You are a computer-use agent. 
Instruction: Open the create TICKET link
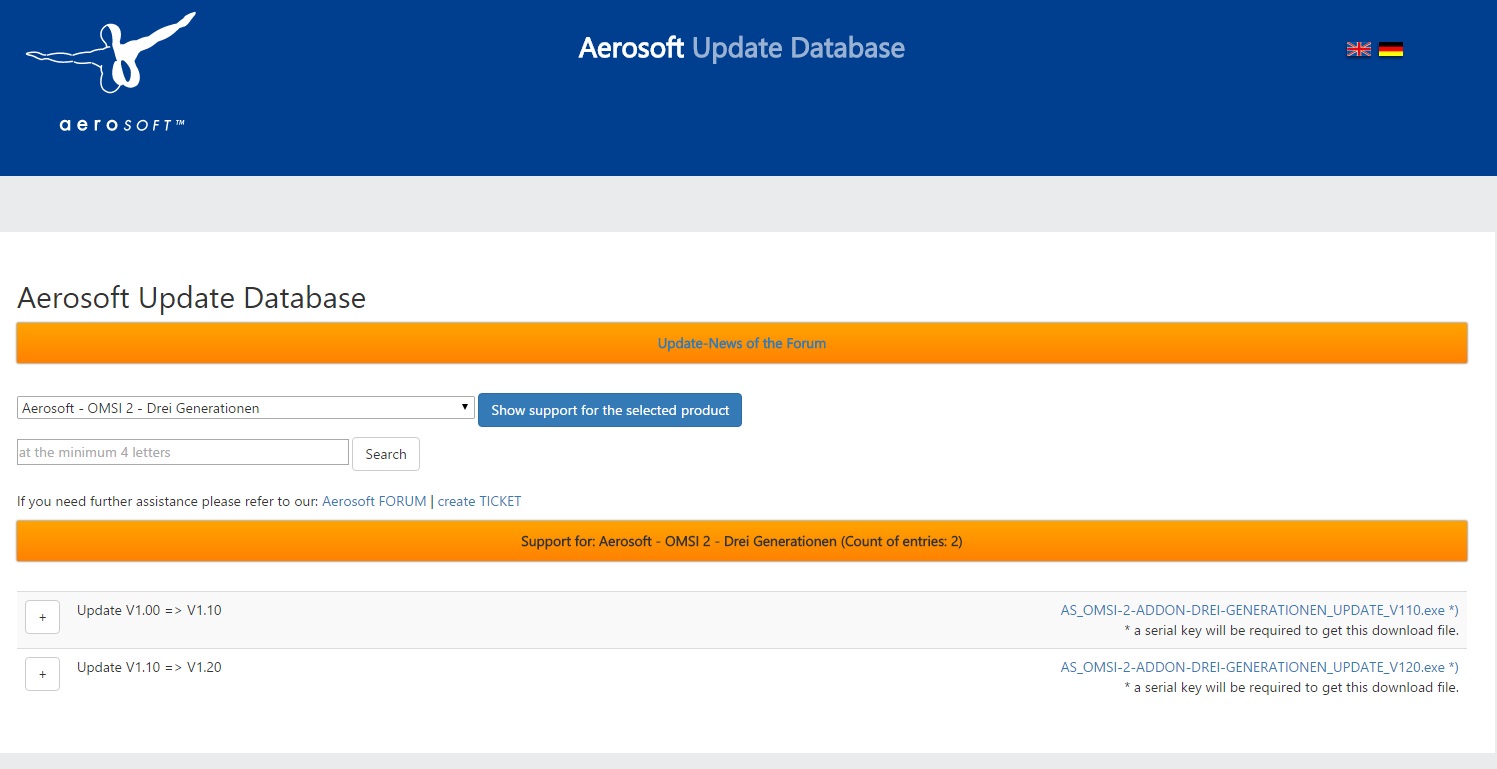point(479,501)
